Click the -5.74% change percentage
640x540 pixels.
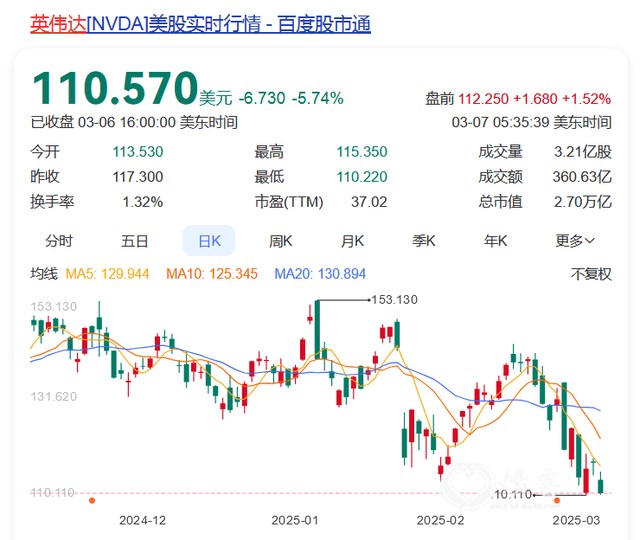pyautogui.click(x=318, y=98)
